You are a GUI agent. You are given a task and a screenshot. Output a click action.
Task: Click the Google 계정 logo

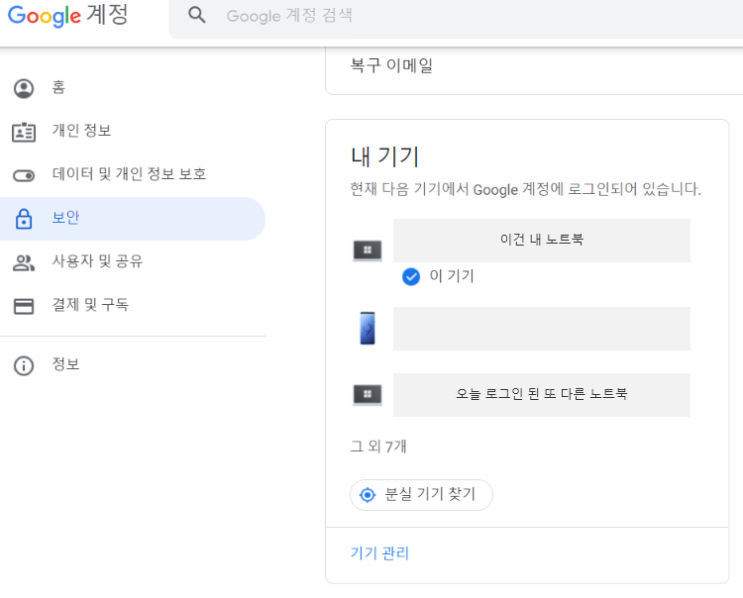68,17
